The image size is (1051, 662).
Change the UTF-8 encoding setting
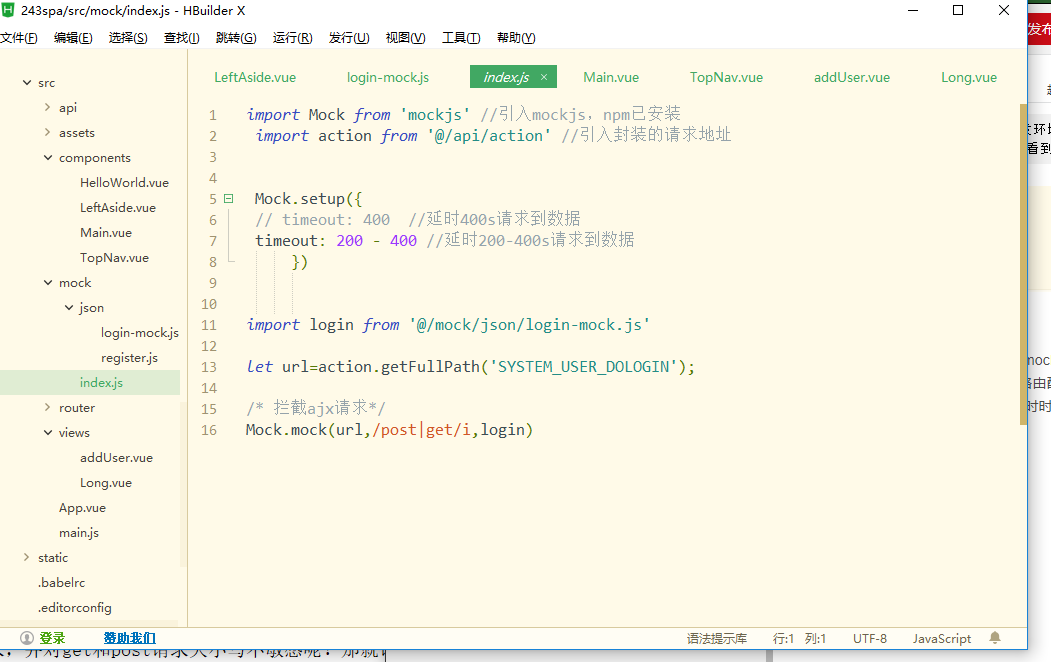[869, 639]
